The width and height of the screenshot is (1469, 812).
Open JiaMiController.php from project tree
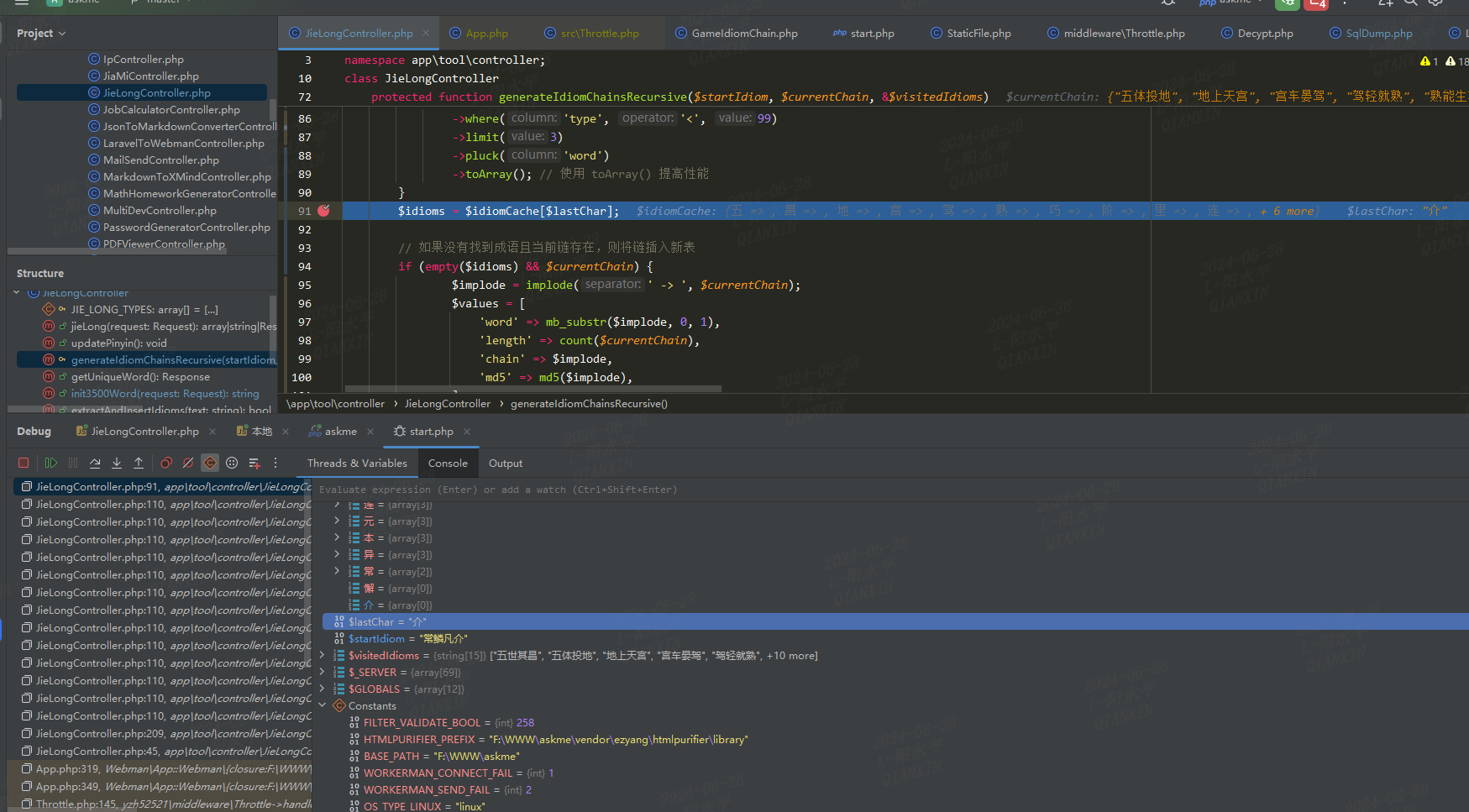pyautogui.click(x=150, y=76)
